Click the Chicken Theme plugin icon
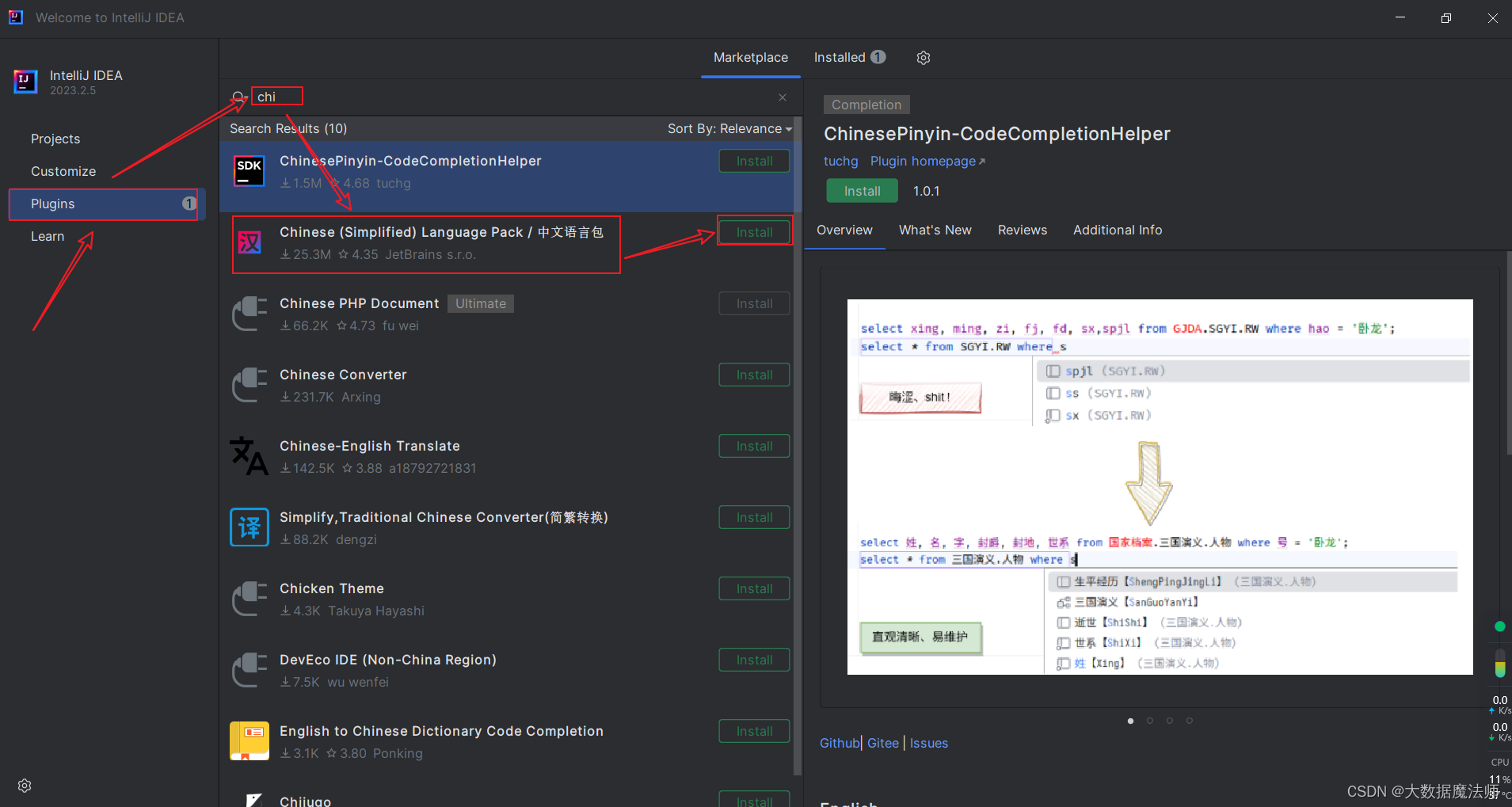Viewport: 1512px width, 807px height. point(249,599)
